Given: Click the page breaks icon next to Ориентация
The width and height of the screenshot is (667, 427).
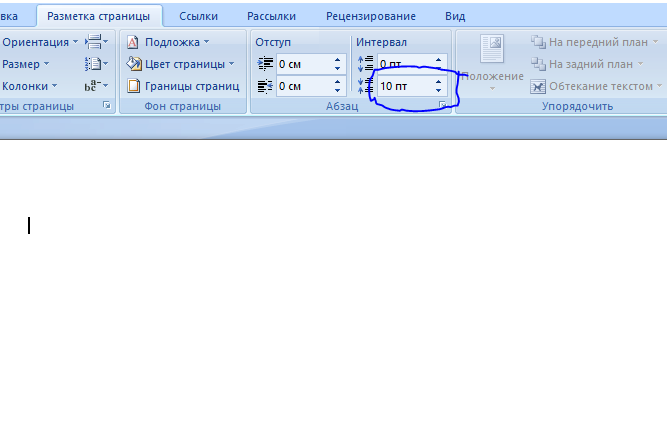Looking at the screenshot, I should tap(96, 42).
